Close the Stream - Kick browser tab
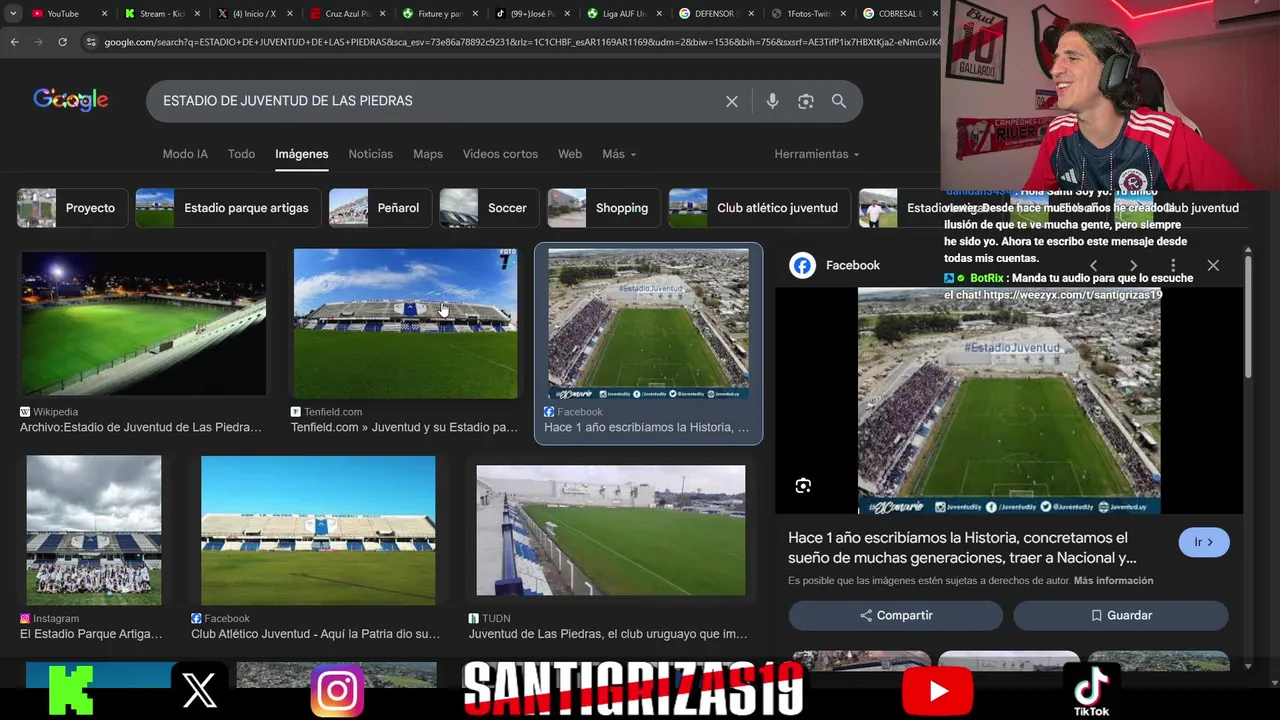The height and width of the screenshot is (720, 1280). [198, 14]
